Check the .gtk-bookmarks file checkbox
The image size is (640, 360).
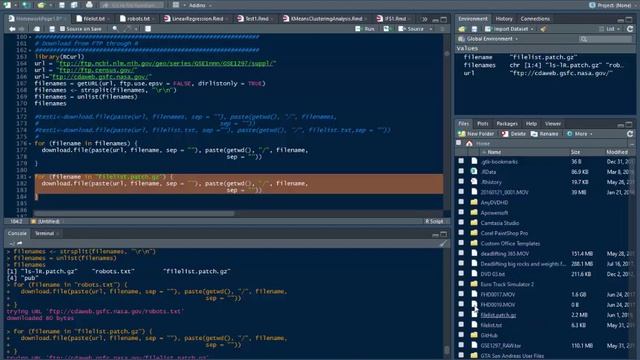461,161
